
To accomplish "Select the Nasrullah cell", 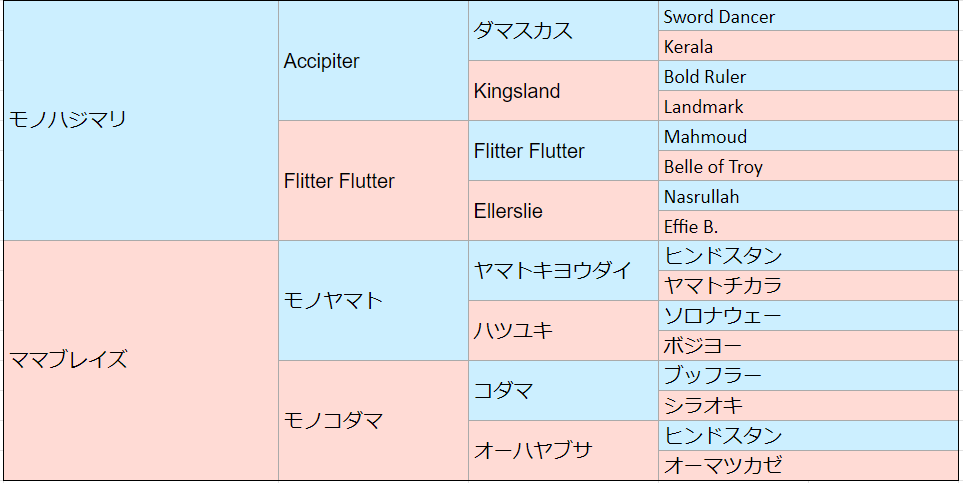I will pos(808,196).
